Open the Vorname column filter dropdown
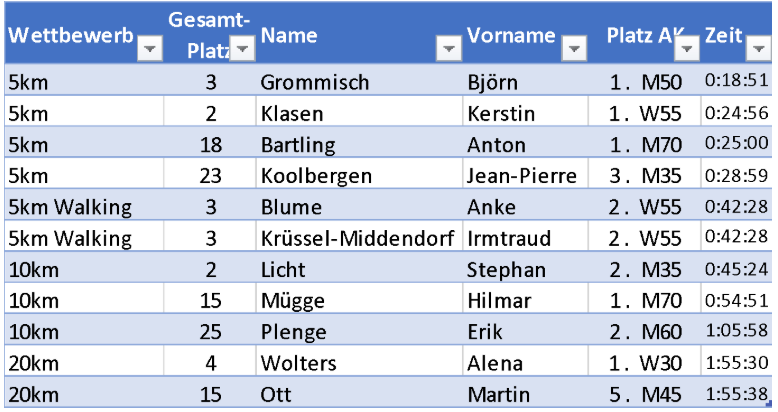The height and width of the screenshot is (412, 778). (x=574, y=49)
